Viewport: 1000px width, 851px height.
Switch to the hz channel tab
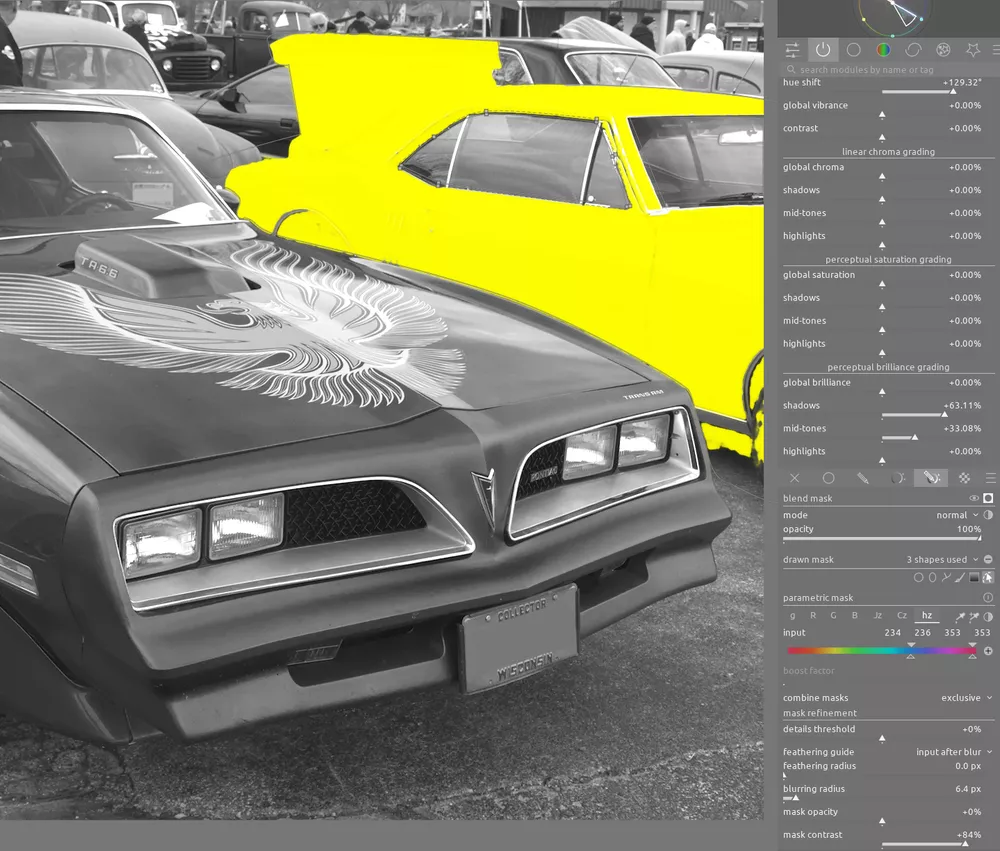[x=927, y=616]
